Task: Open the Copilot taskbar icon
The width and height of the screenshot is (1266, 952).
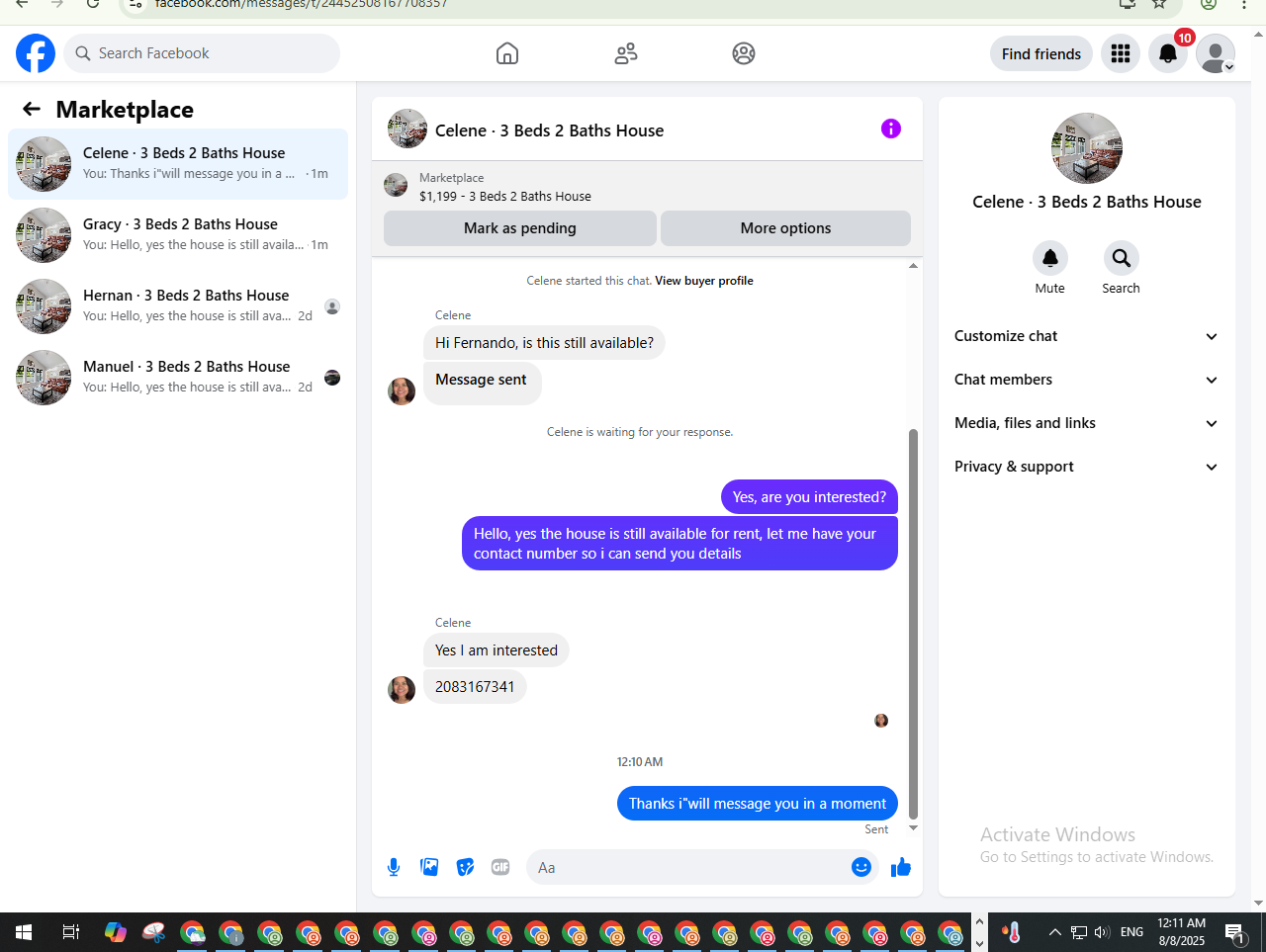Action: pyautogui.click(x=116, y=932)
